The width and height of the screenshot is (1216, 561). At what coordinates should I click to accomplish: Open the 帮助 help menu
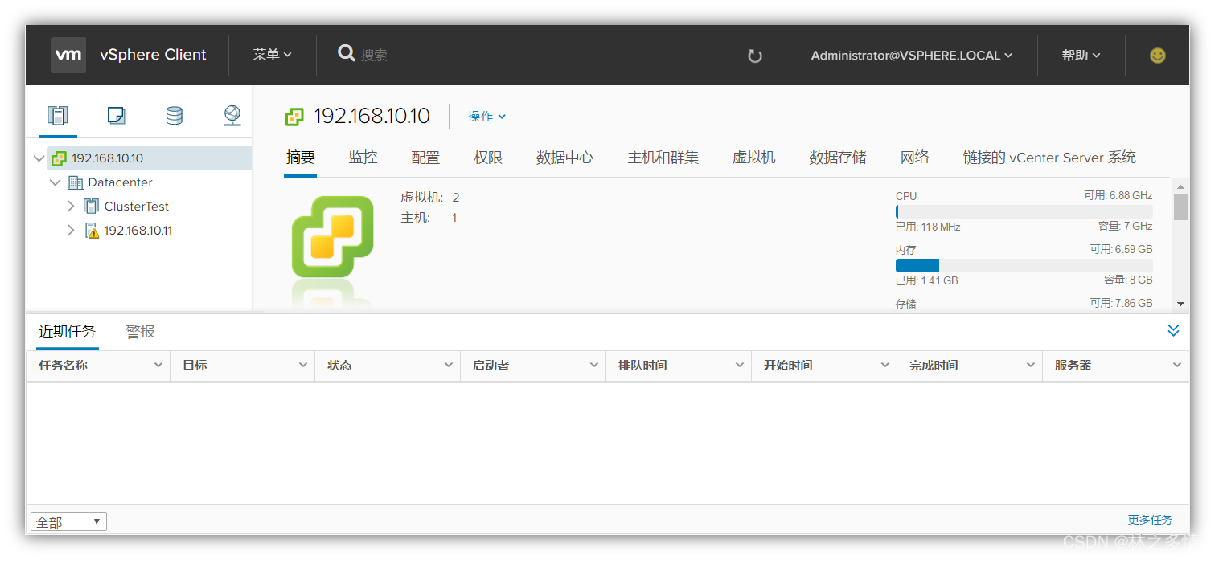click(1081, 55)
